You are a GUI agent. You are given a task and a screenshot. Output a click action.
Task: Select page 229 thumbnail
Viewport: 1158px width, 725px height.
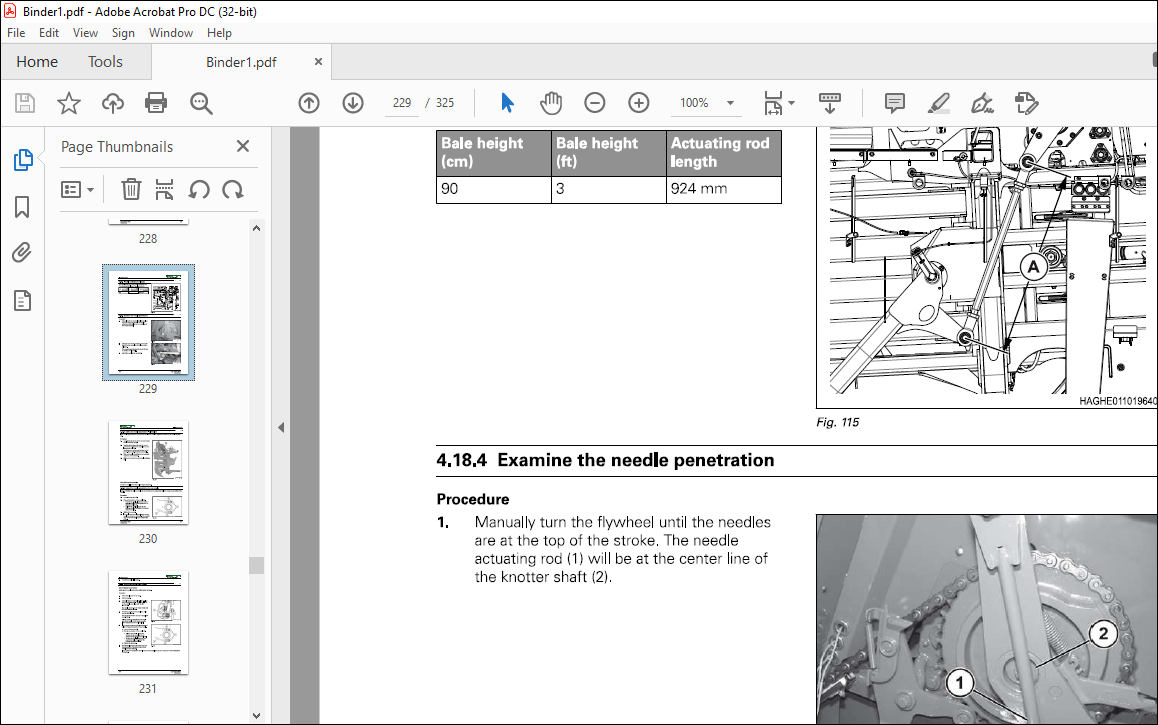[x=148, y=323]
